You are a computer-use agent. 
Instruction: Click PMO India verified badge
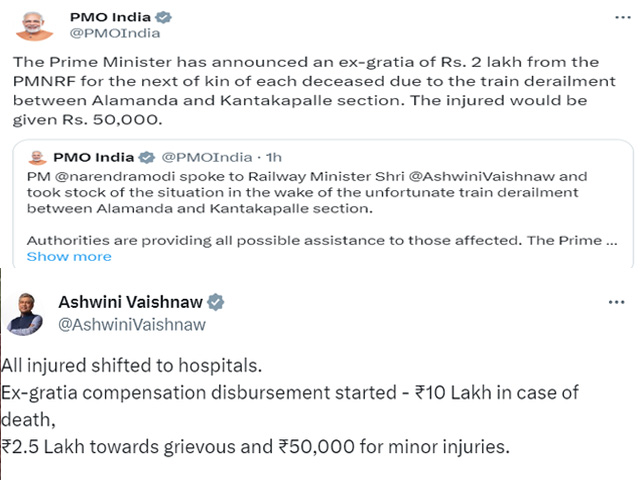[164, 17]
